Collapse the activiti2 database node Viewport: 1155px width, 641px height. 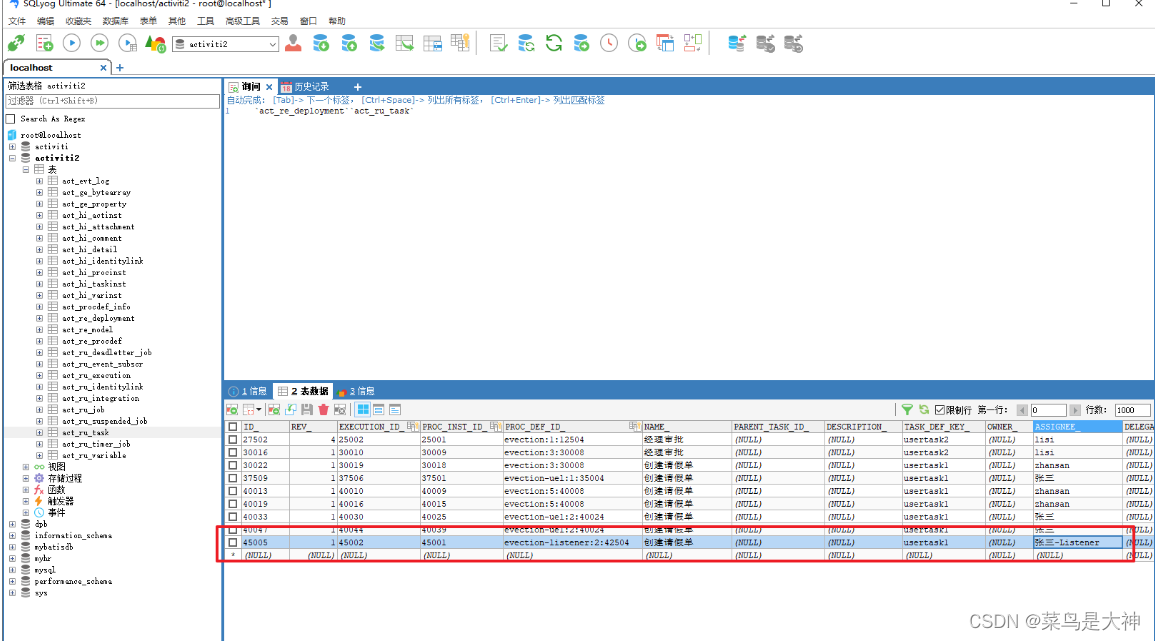[13, 158]
